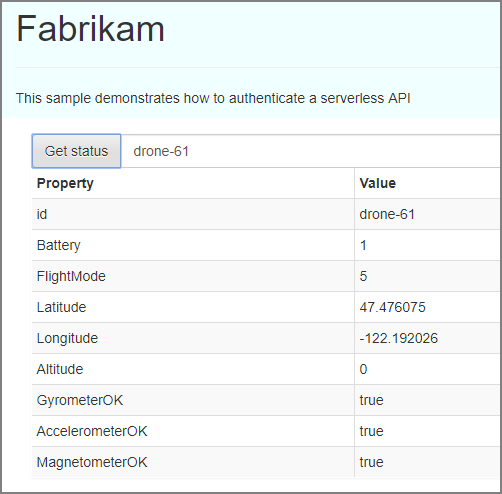The image size is (502, 494).
Task: Select the Fabrikam heading text
Action: click(90, 29)
